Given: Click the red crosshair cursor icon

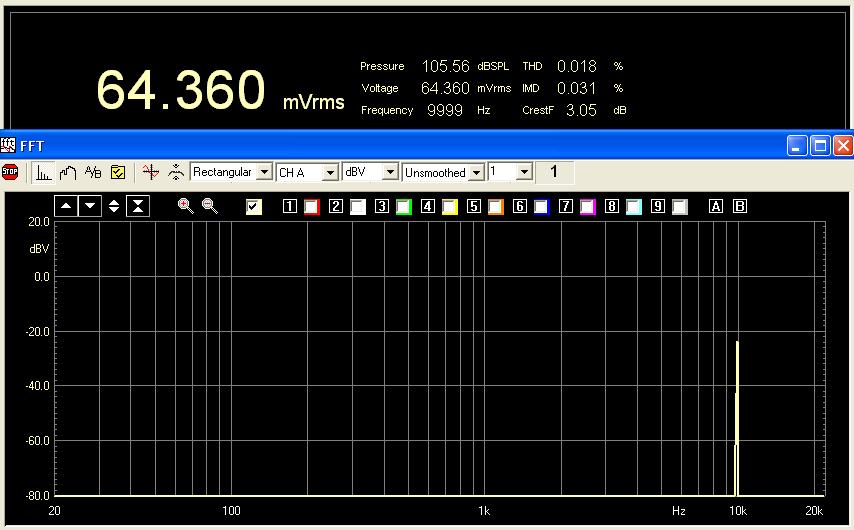Looking at the screenshot, I should coord(150,172).
